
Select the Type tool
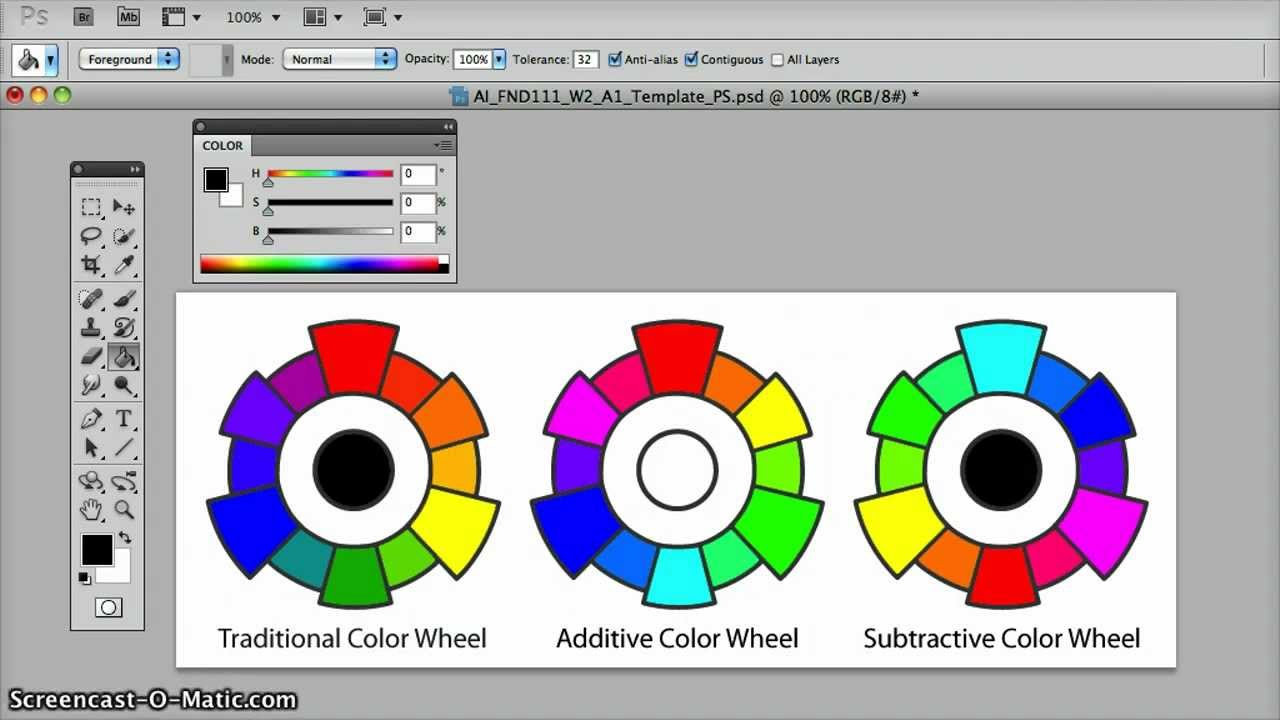[124, 418]
